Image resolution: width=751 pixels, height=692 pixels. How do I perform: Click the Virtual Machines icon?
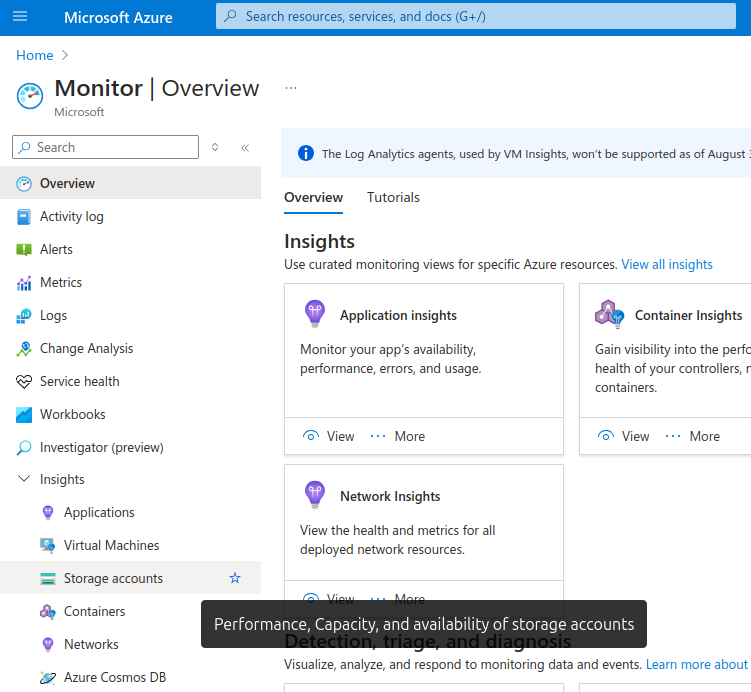[x=48, y=545]
